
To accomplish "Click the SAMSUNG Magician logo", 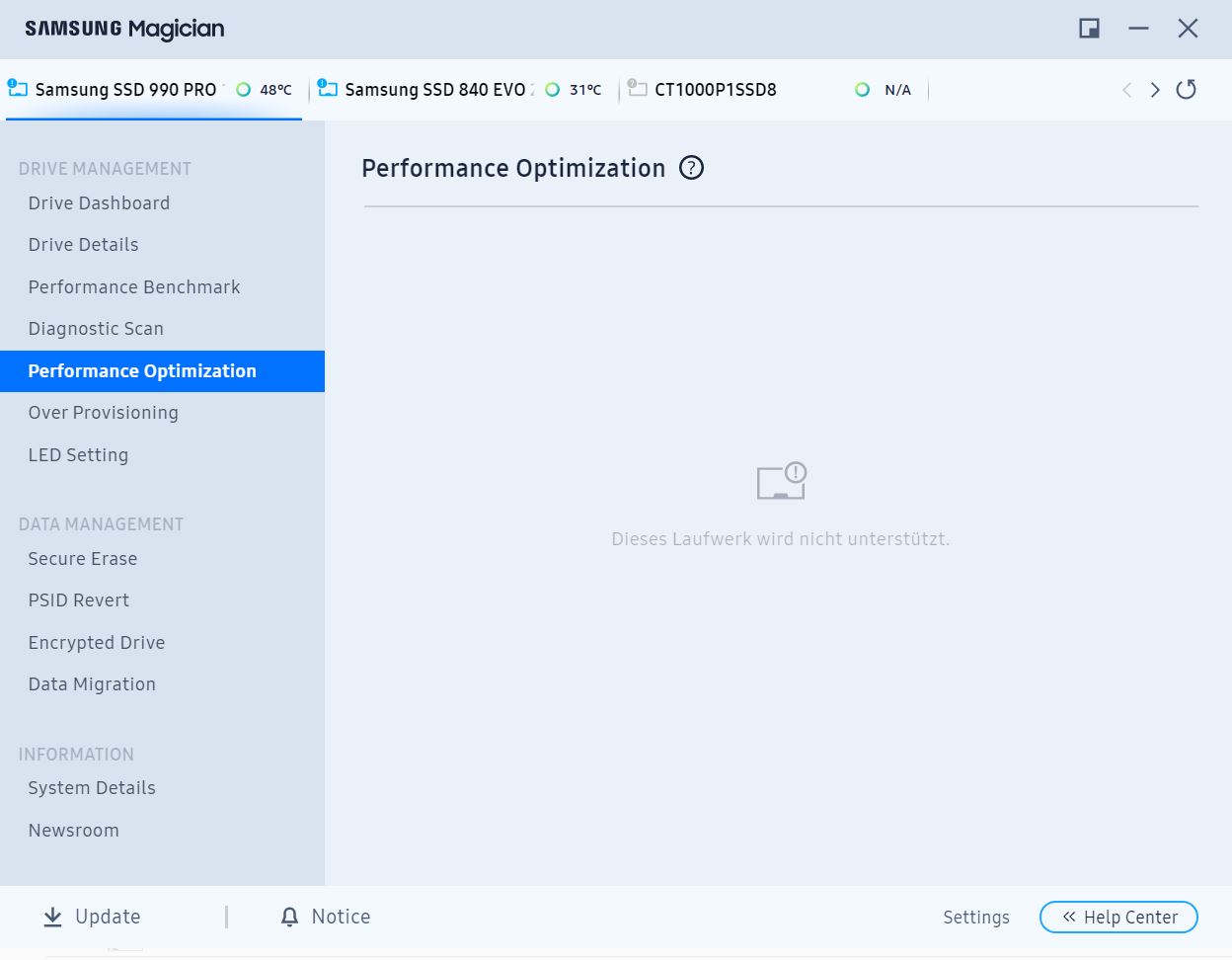I will pyautogui.click(x=124, y=29).
